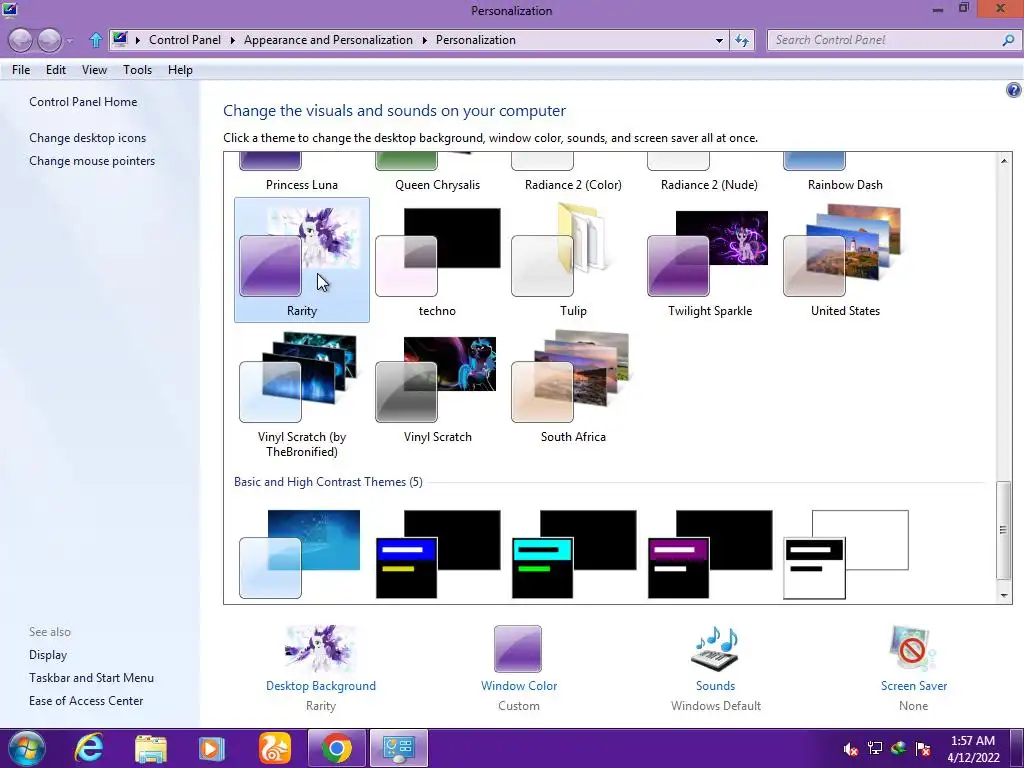The width and height of the screenshot is (1024, 768).
Task: Launch Internet Explorer from taskbar
Action: 88,748
